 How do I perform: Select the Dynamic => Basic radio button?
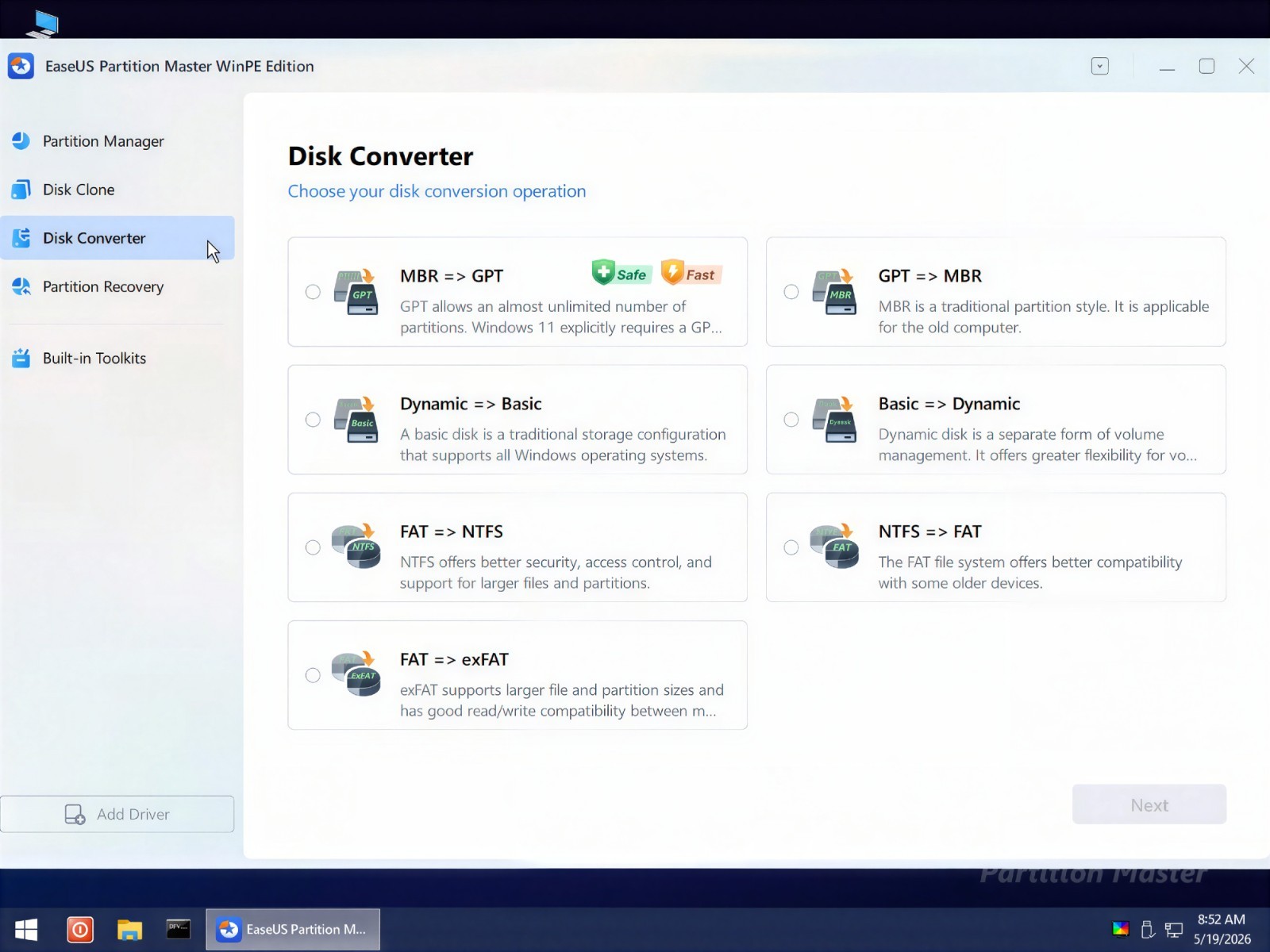313,420
